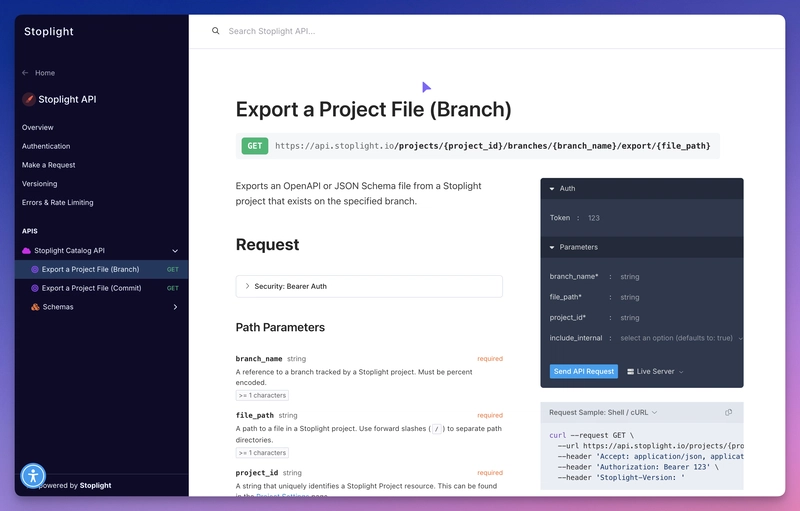Select Export a Project File (Commit)

pyautogui.click(x=102, y=288)
